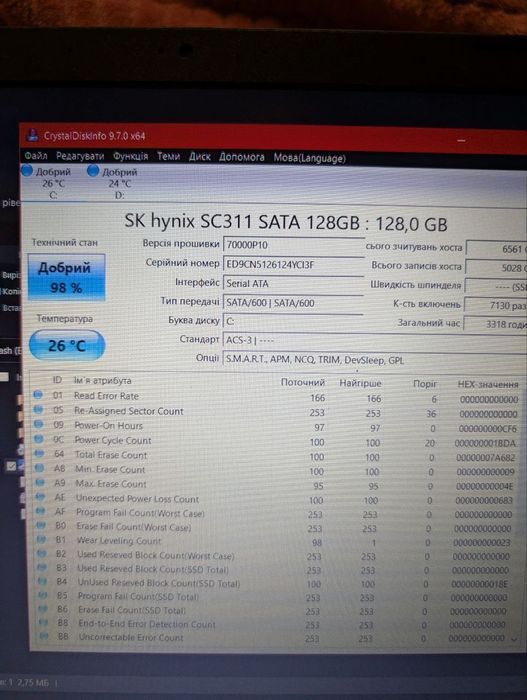This screenshot has width=527, height=700.
Task: Toggle the checked checkbox in background window
Action: (x=12, y=466)
